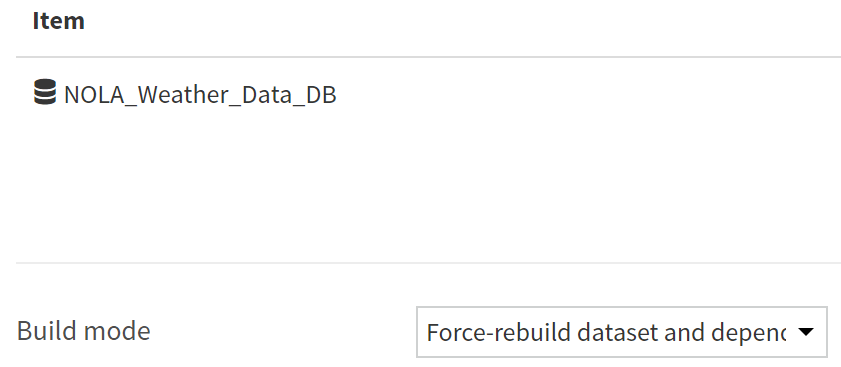Viewport: 841px width, 367px height.
Task: Click the Build mode label
Action: pos(84,331)
